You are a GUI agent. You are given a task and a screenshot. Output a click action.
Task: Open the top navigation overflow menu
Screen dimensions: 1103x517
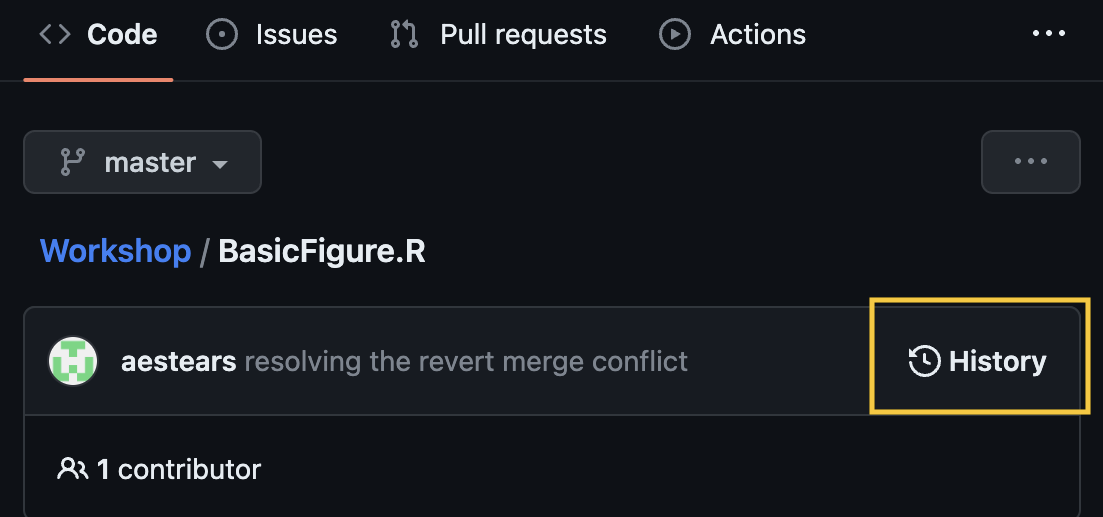pos(1048,34)
